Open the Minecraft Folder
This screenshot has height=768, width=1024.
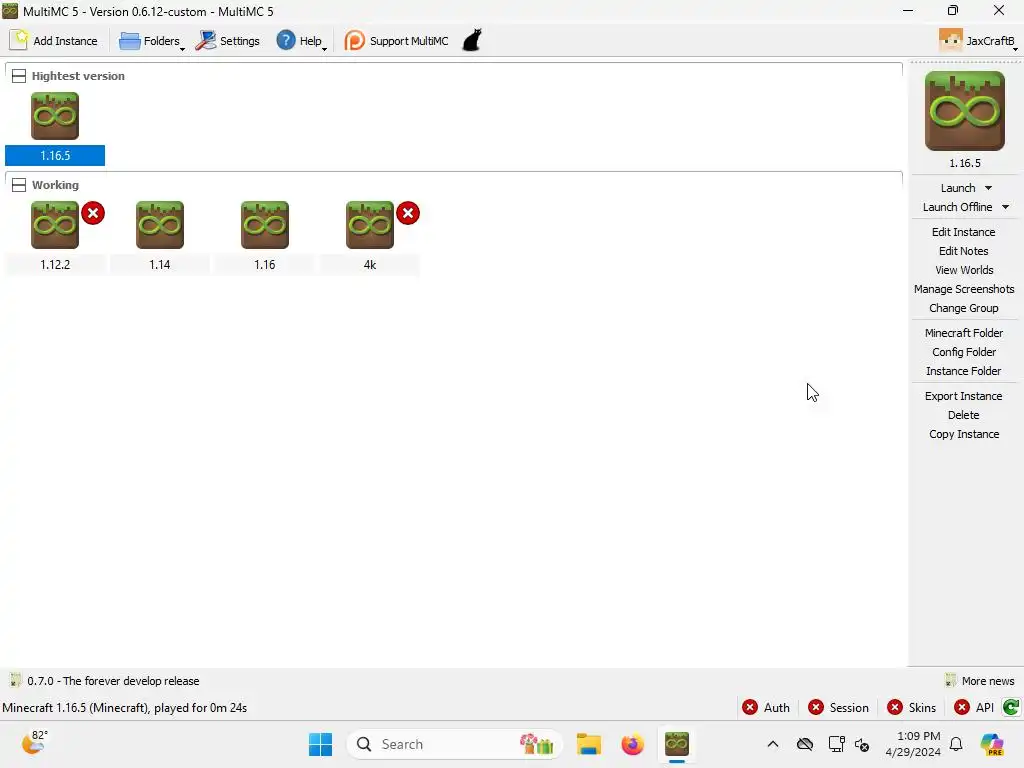click(x=964, y=332)
